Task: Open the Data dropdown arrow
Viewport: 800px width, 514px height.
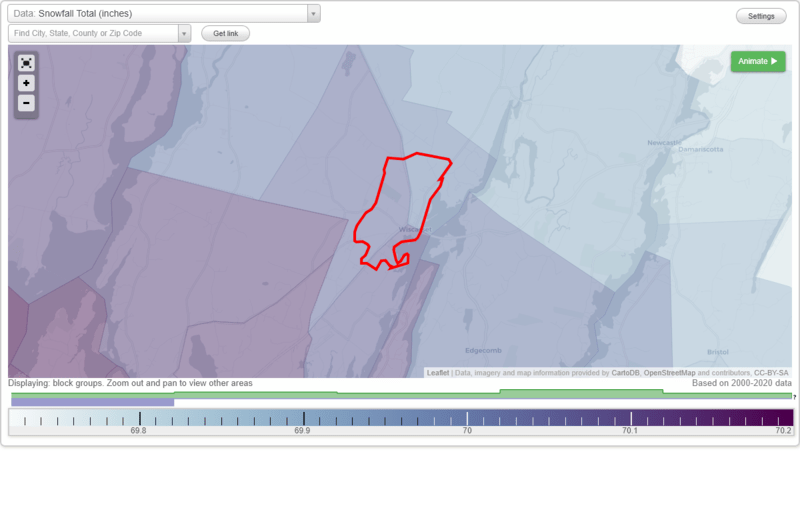Action: click(313, 14)
